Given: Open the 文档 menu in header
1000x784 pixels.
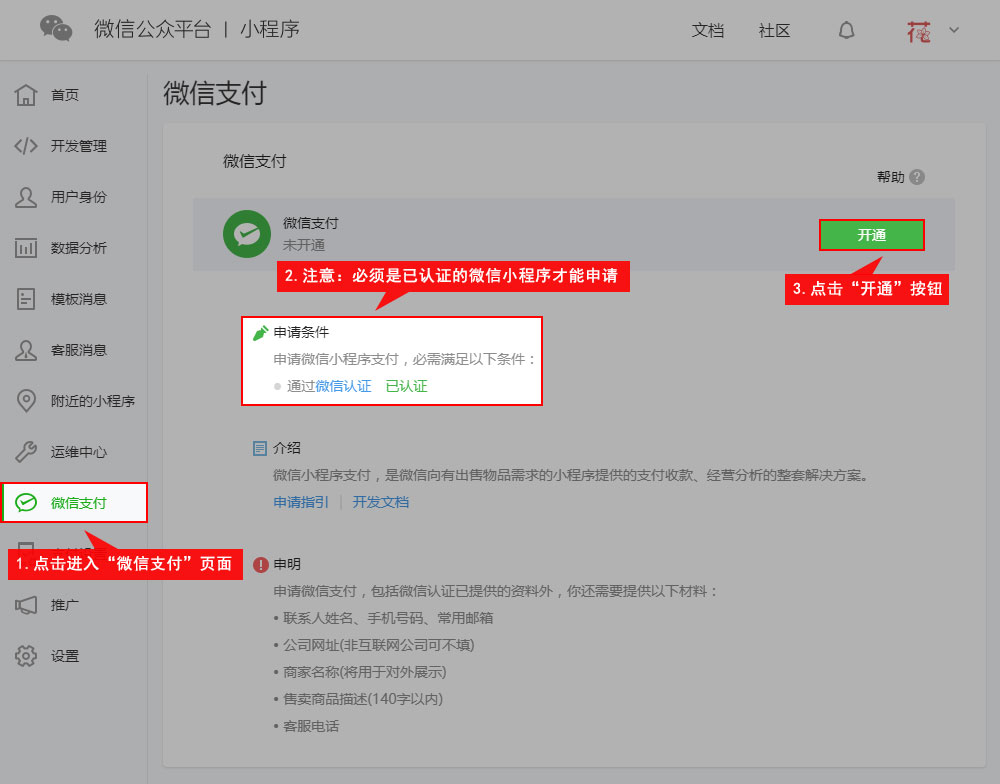Looking at the screenshot, I should [707, 30].
